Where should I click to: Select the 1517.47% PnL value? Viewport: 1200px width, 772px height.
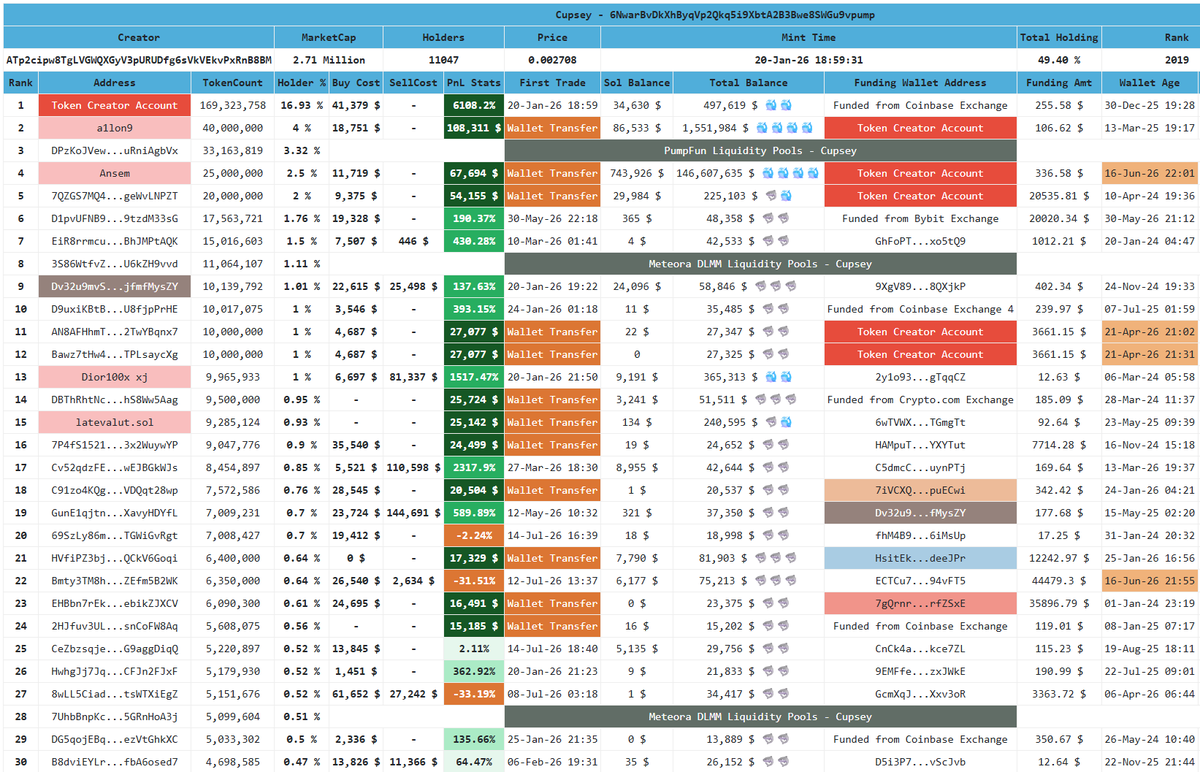473,377
